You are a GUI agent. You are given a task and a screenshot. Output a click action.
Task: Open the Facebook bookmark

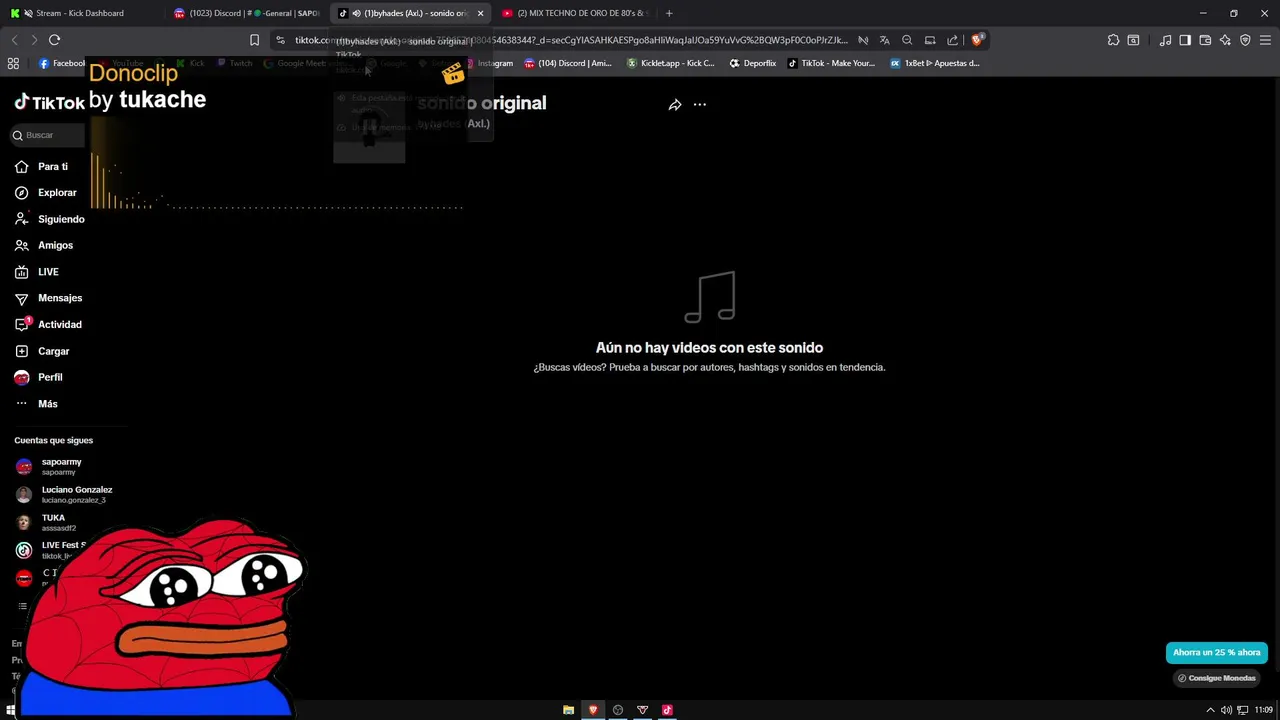point(62,63)
